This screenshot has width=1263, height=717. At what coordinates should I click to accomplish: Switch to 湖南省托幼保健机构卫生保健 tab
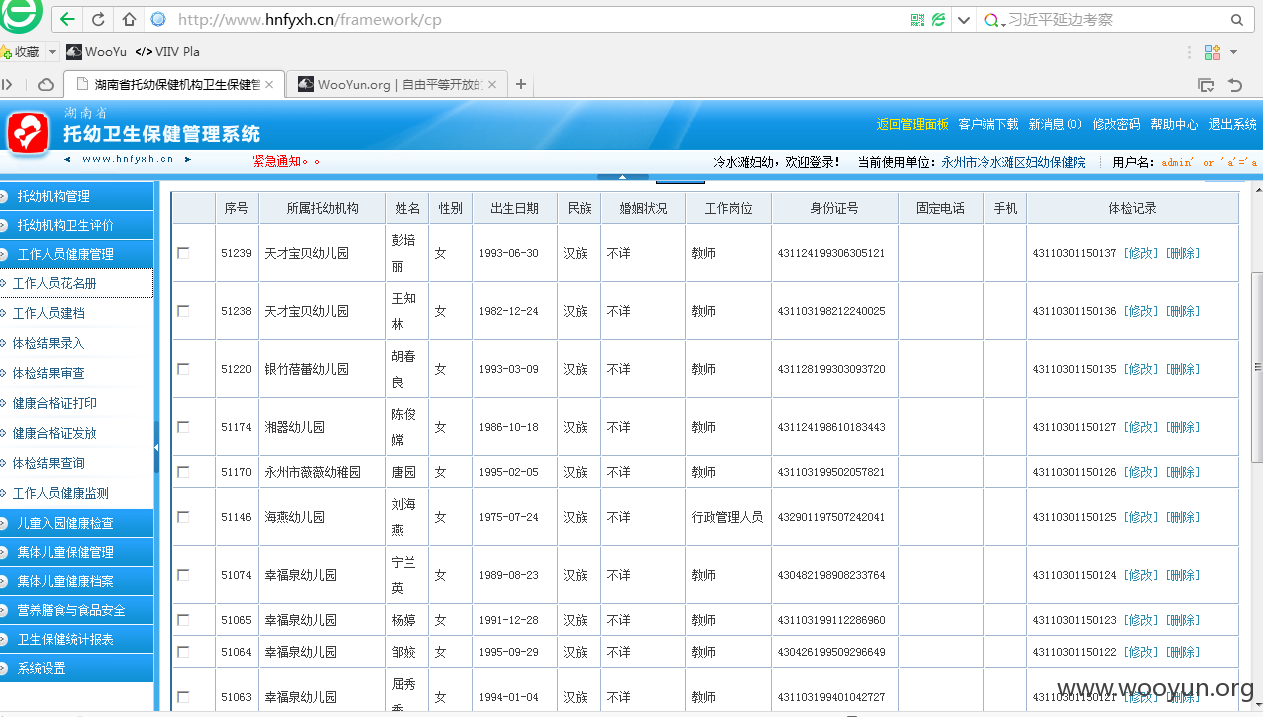(x=172, y=85)
